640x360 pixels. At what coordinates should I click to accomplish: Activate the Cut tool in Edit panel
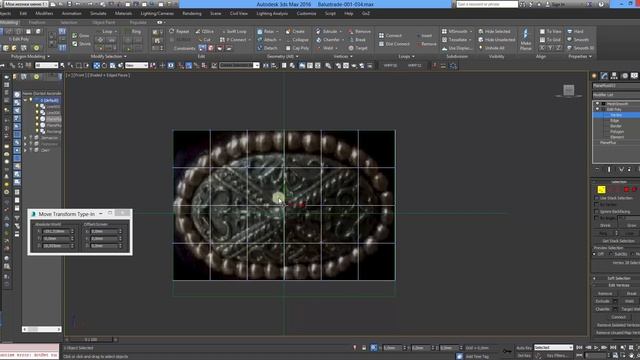[x=204, y=40]
